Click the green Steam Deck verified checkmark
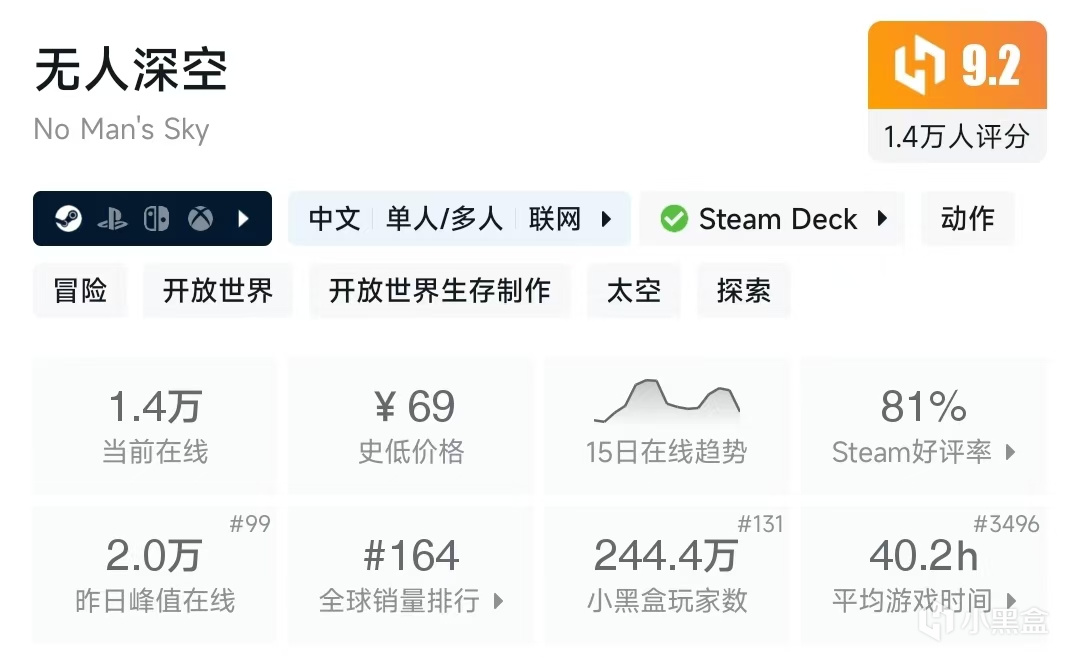 674,219
